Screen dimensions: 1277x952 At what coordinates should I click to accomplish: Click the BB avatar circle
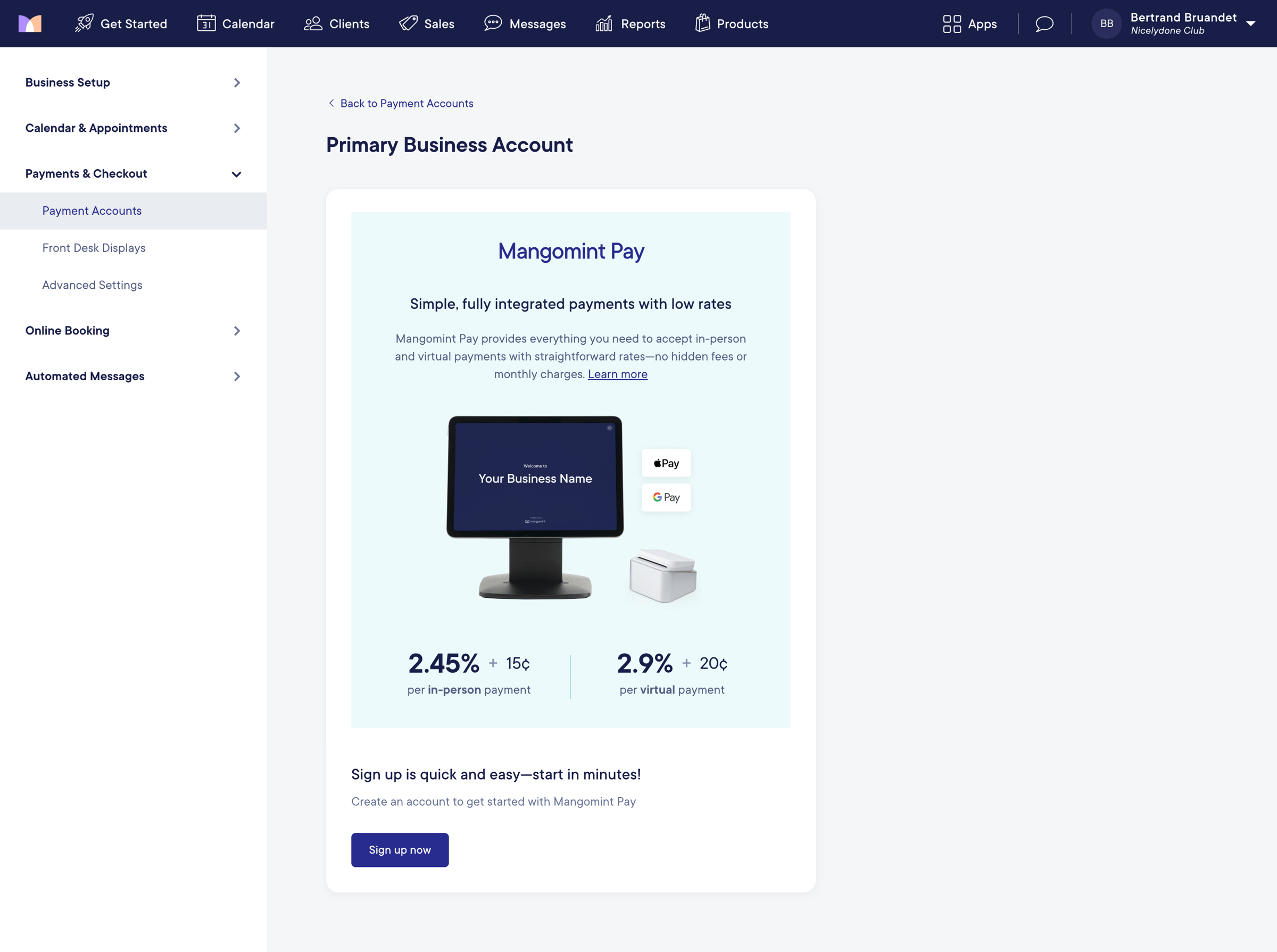point(1106,23)
